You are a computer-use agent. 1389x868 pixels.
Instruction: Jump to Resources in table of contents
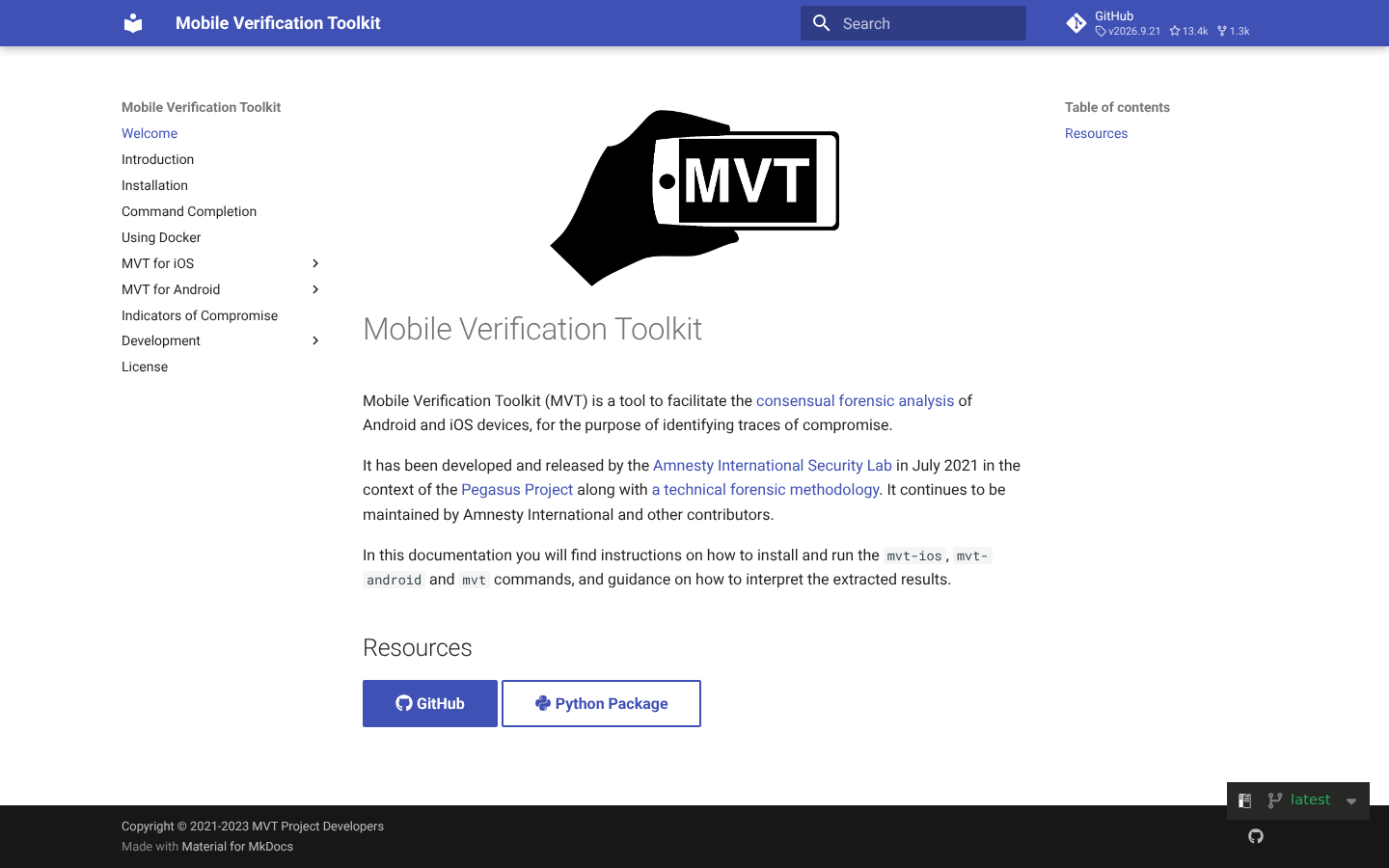[x=1096, y=133]
